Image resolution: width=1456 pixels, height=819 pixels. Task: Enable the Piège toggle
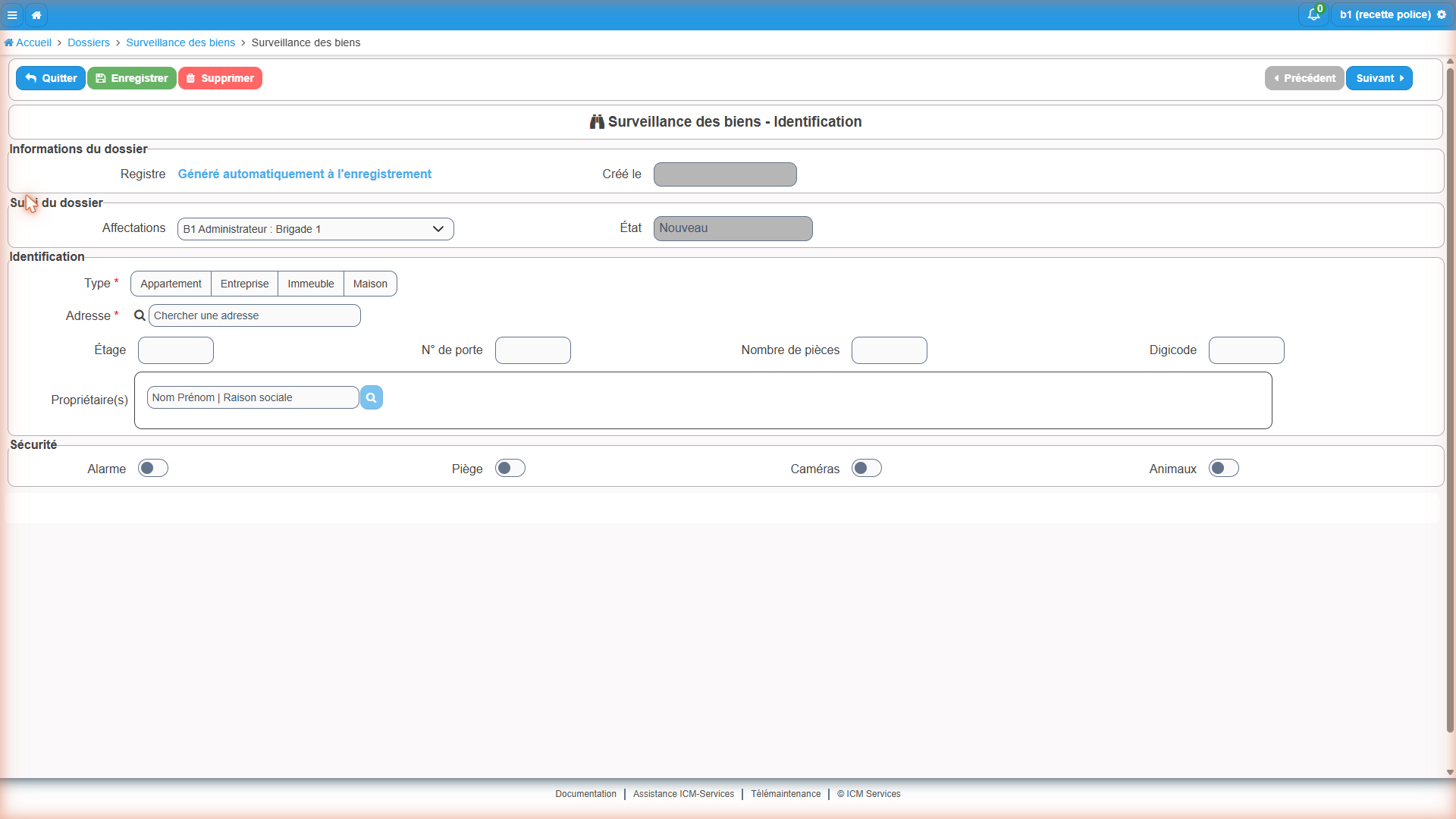point(510,468)
